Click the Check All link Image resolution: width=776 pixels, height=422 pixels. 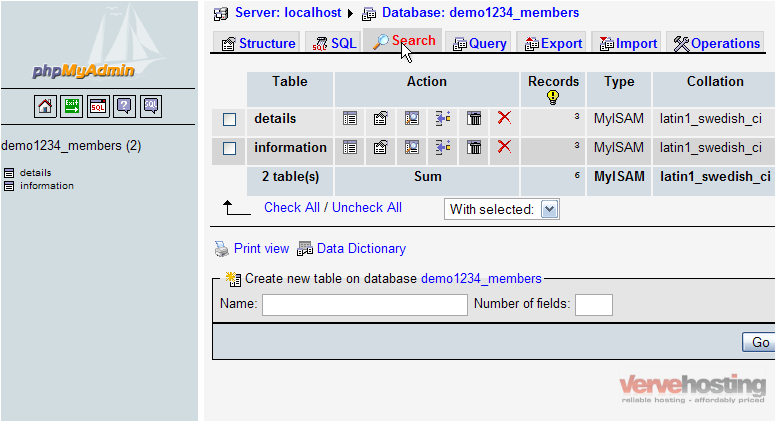tap(291, 207)
